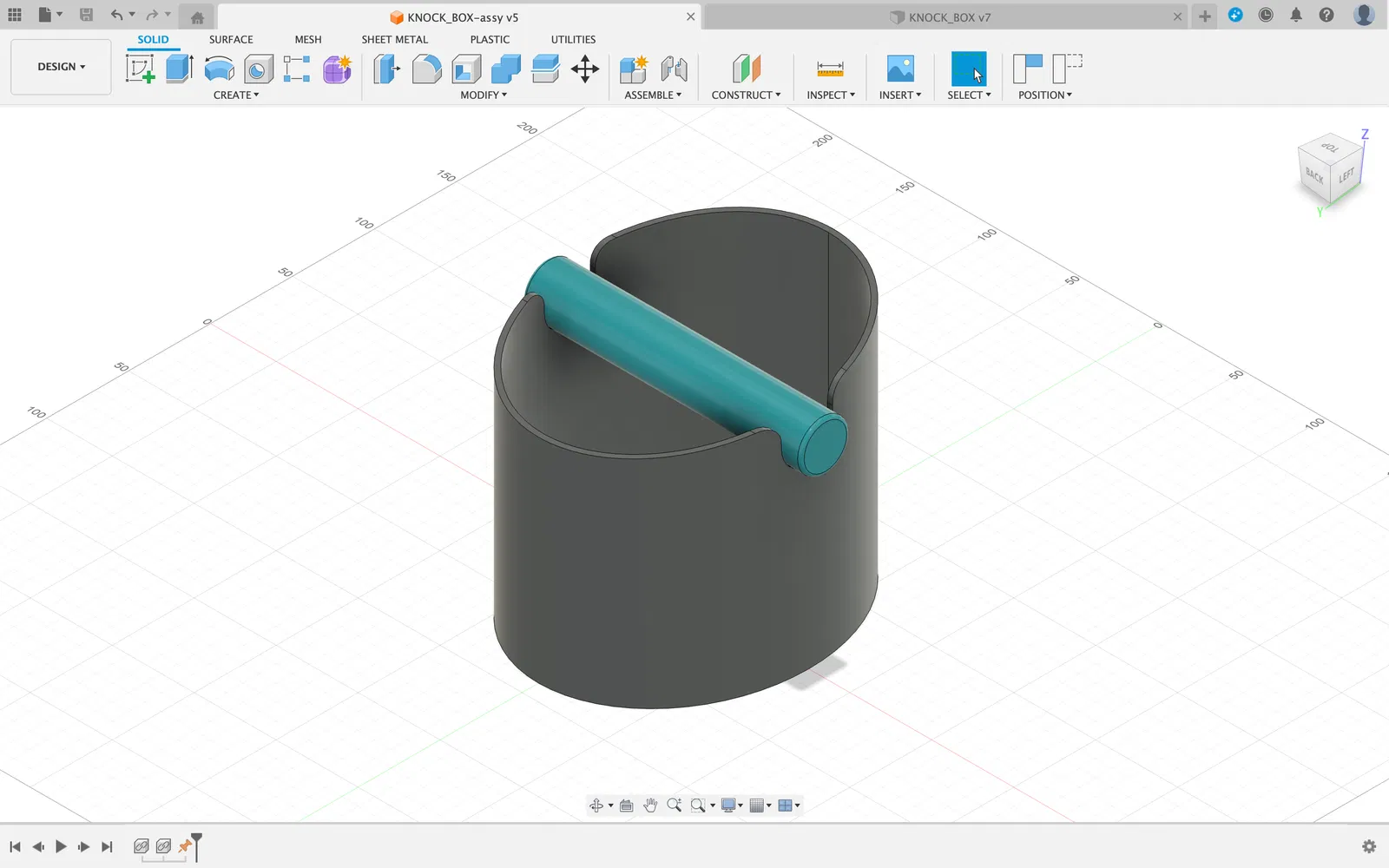Click the TOP face of the ViewCube
The height and width of the screenshot is (868, 1389).
click(x=1329, y=148)
